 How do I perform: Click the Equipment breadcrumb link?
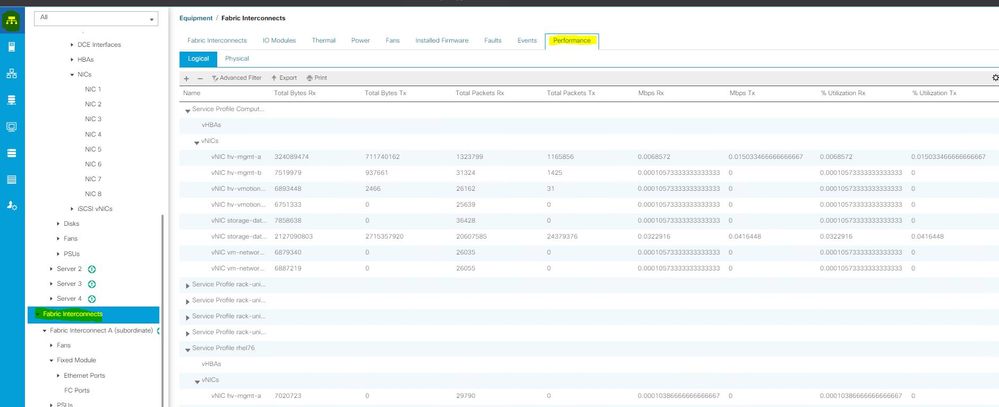click(196, 18)
